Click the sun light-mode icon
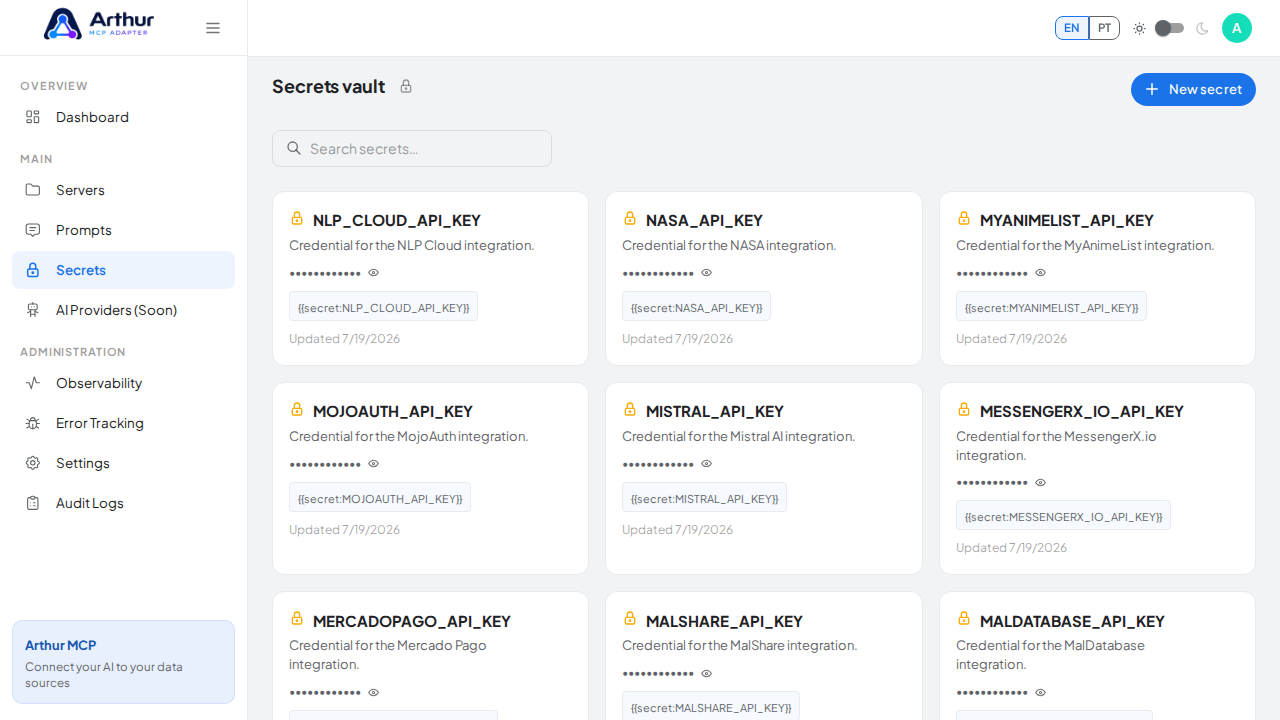This screenshot has width=1280, height=720. (x=1139, y=28)
